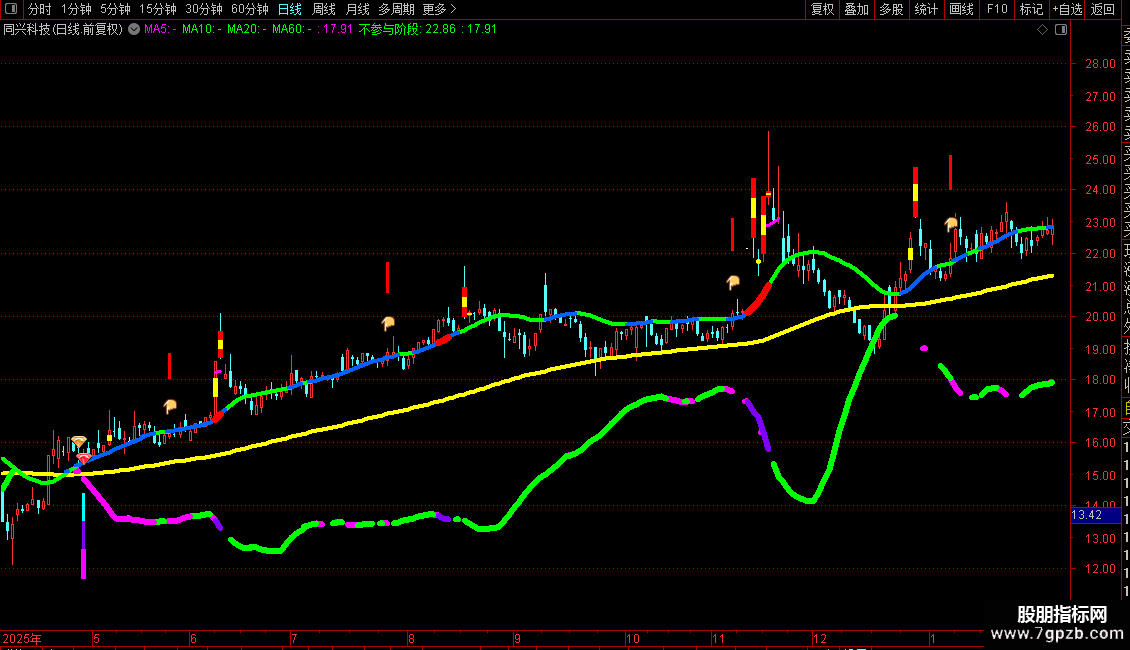Click the pointing-hand signal icon in November

click(733, 282)
